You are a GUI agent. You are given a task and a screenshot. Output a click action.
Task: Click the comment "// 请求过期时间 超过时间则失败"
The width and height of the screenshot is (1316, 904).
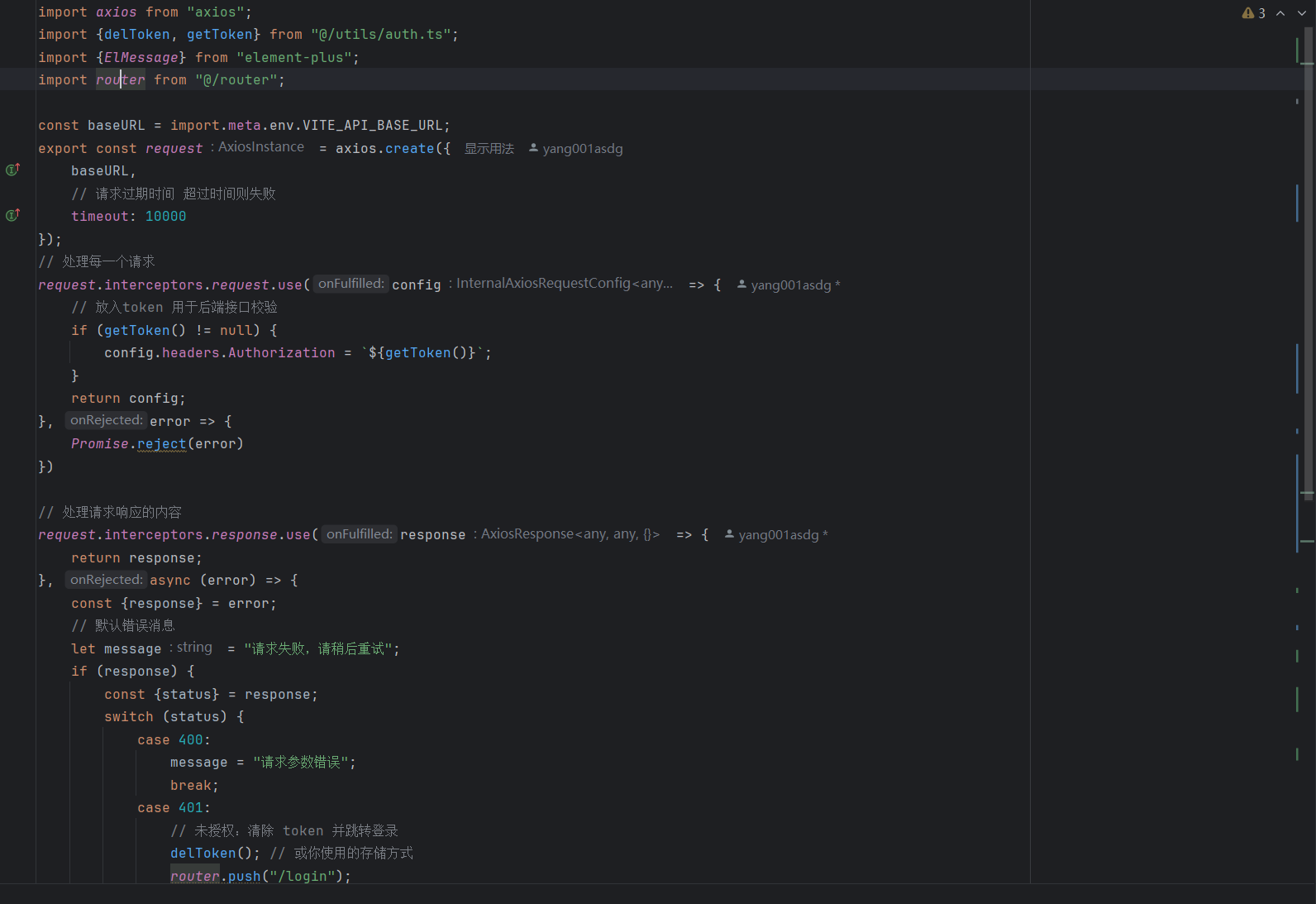coord(174,194)
